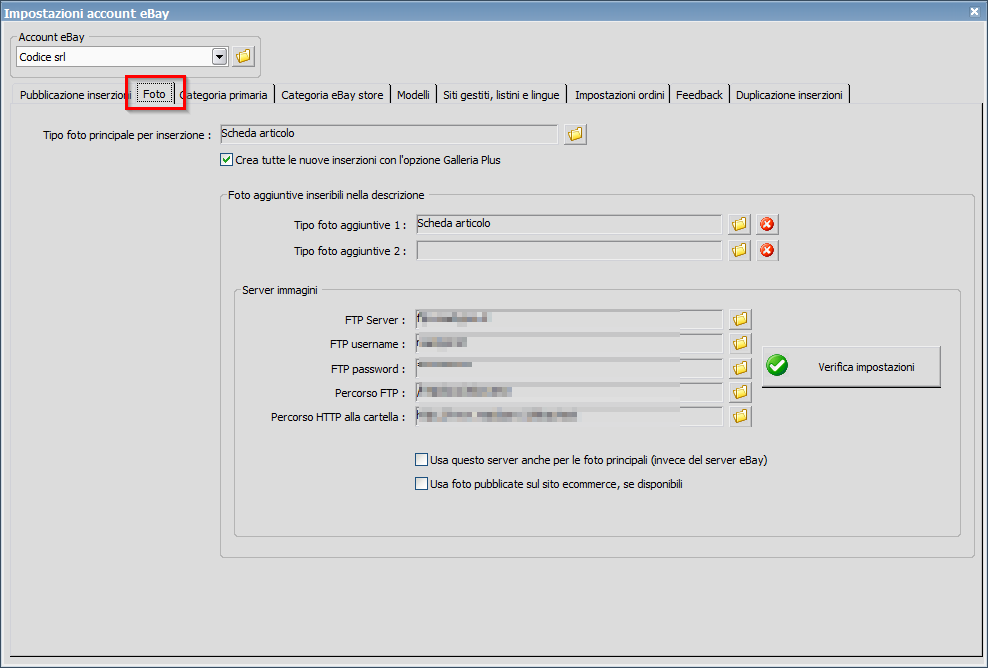Open the Categoria primaria tab
Viewport: 988px width, 668px height.
pyautogui.click(x=224, y=95)
